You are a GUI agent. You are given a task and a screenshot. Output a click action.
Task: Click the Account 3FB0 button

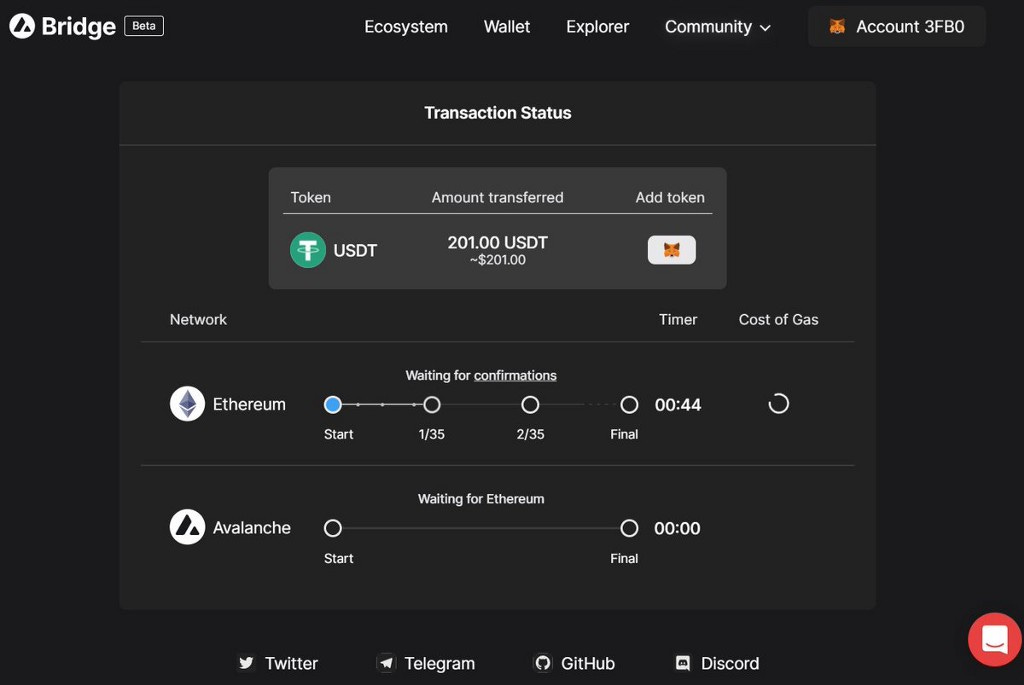click(x=897, y=26)
